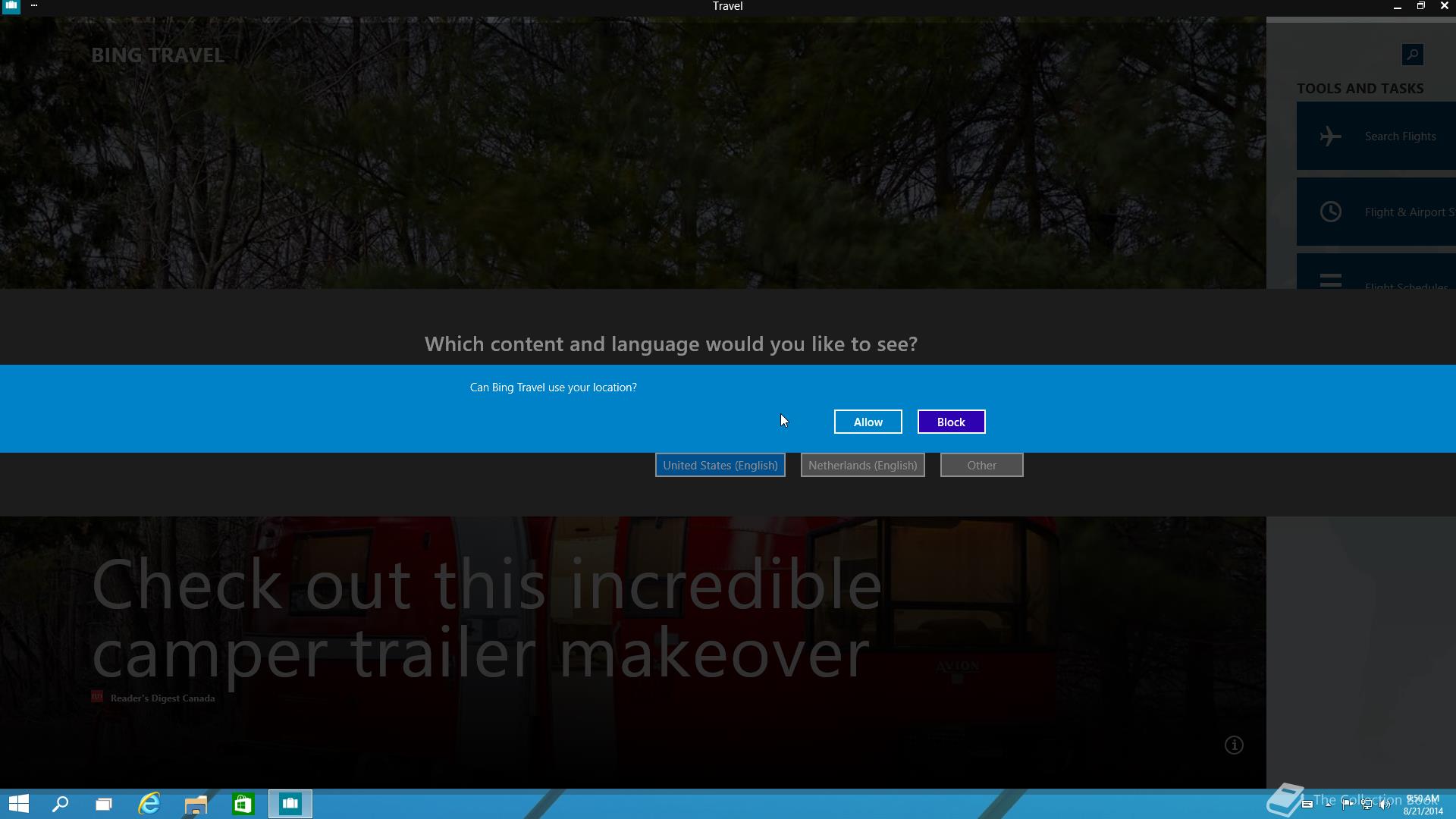
Task: Open taskbar Search
Action: pos(60,804)
